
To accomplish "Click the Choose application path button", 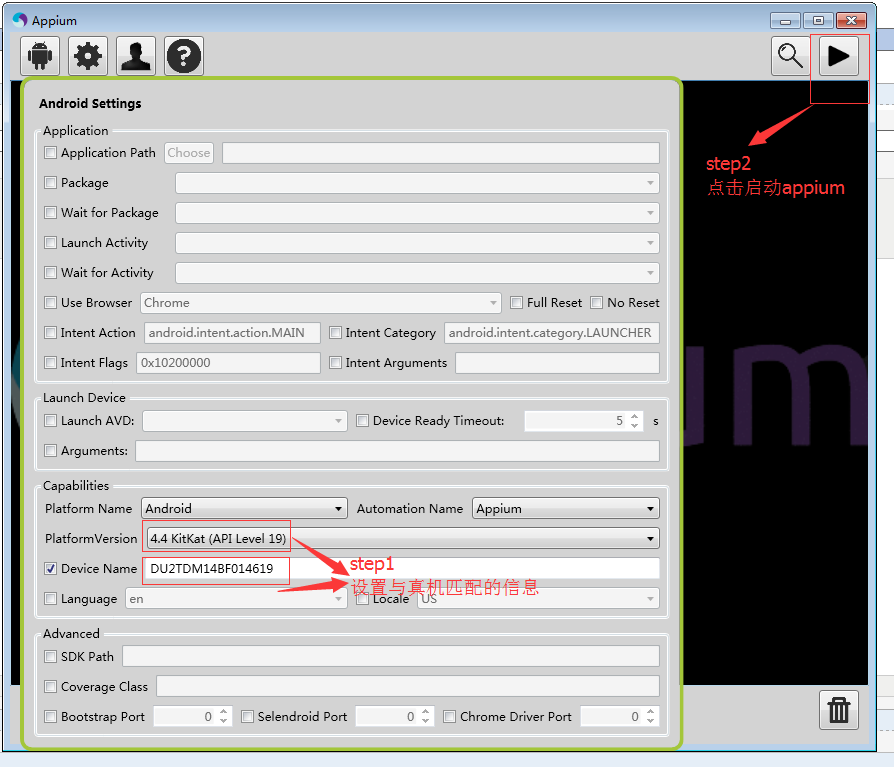I will coord(189,153).
